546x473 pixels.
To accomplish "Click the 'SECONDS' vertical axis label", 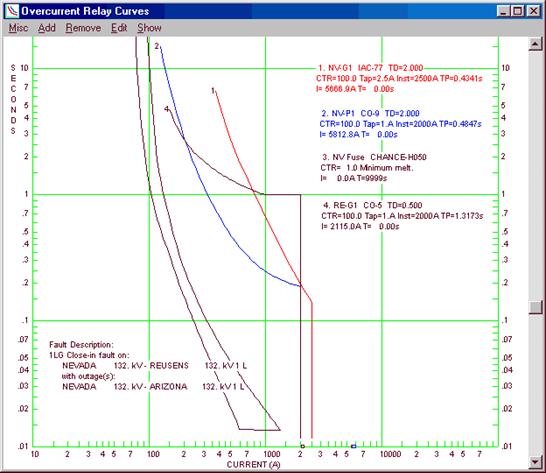I will click(x=13, y=99).
